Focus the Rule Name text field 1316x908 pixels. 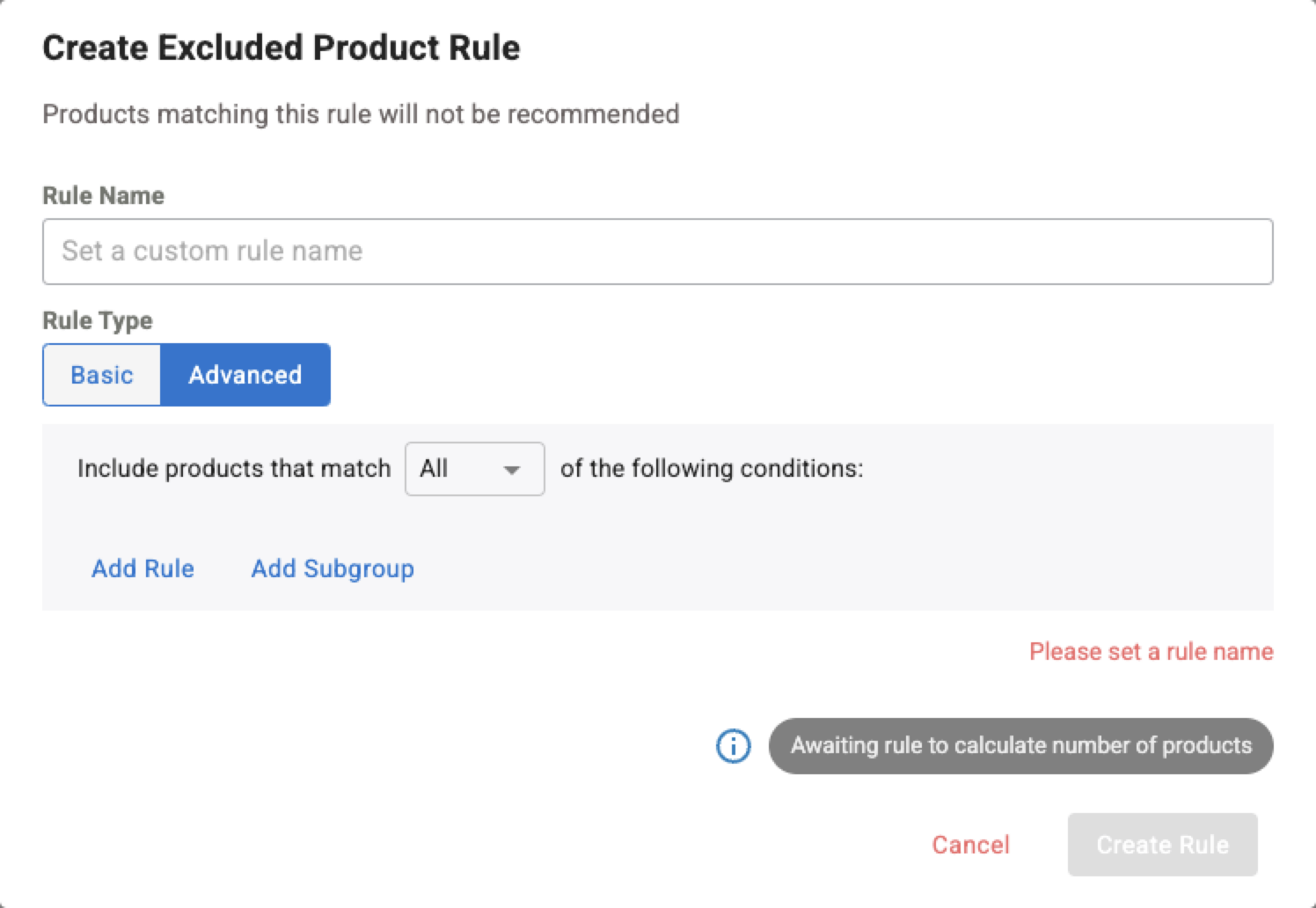(x=658, y=252)
